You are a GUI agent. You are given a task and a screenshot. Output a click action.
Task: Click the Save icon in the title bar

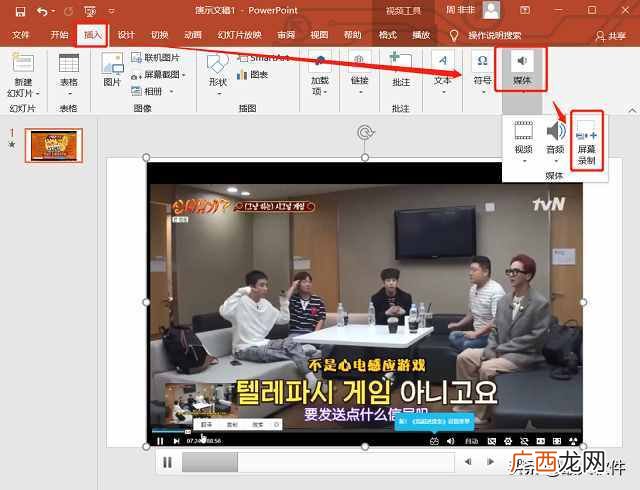20,11
